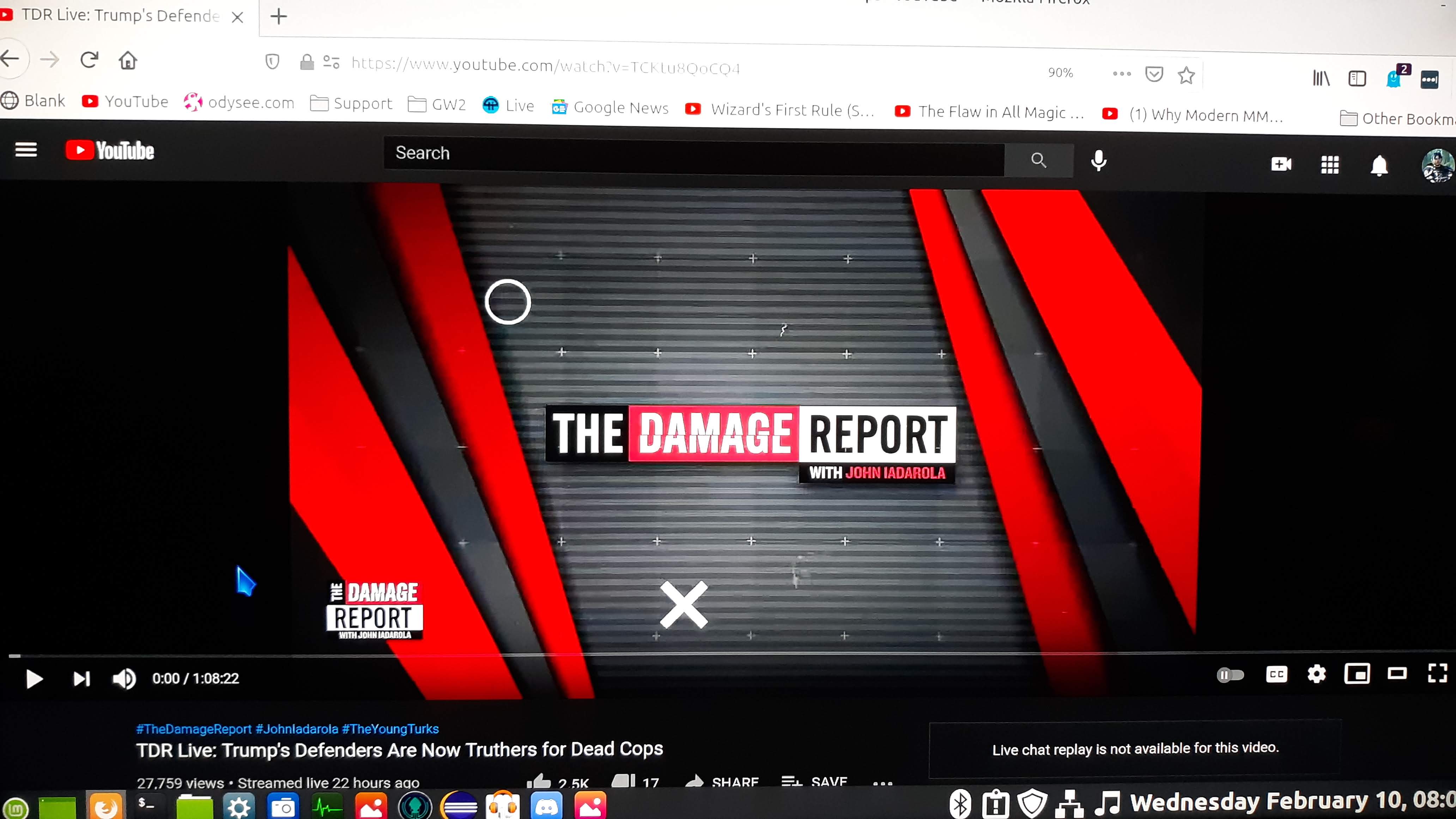The image size is (1456, 819).
Task: Open the Support bookmarks folder
Action: coord(352,103)
